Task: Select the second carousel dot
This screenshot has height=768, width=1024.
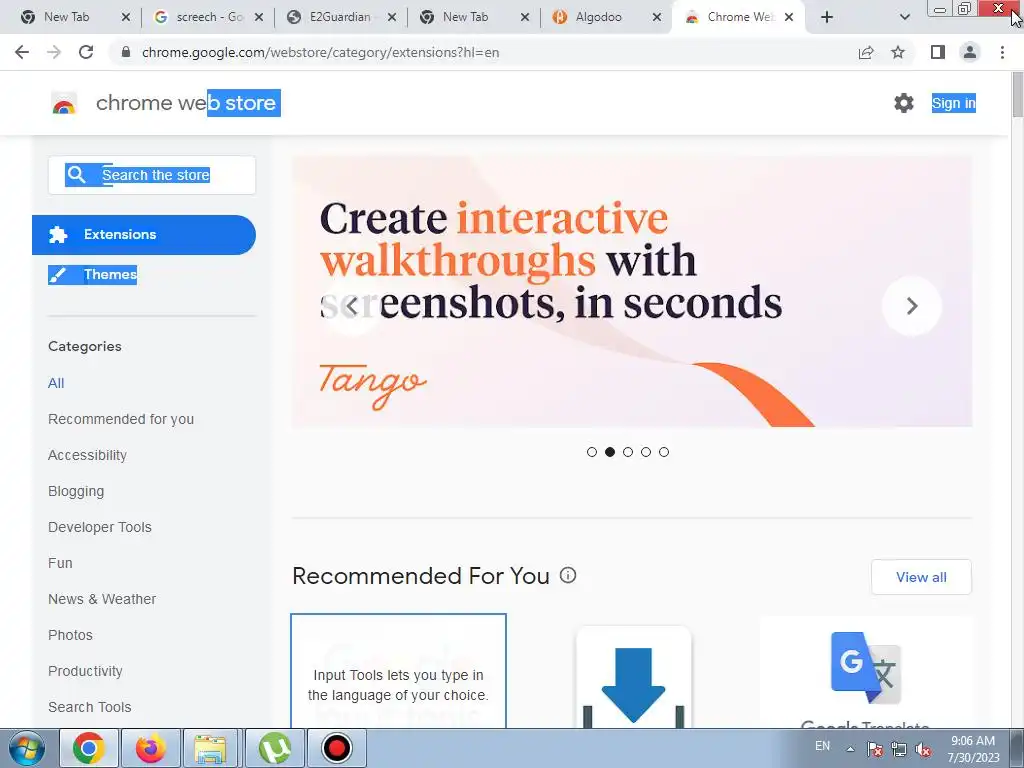Action: point(610,452)
